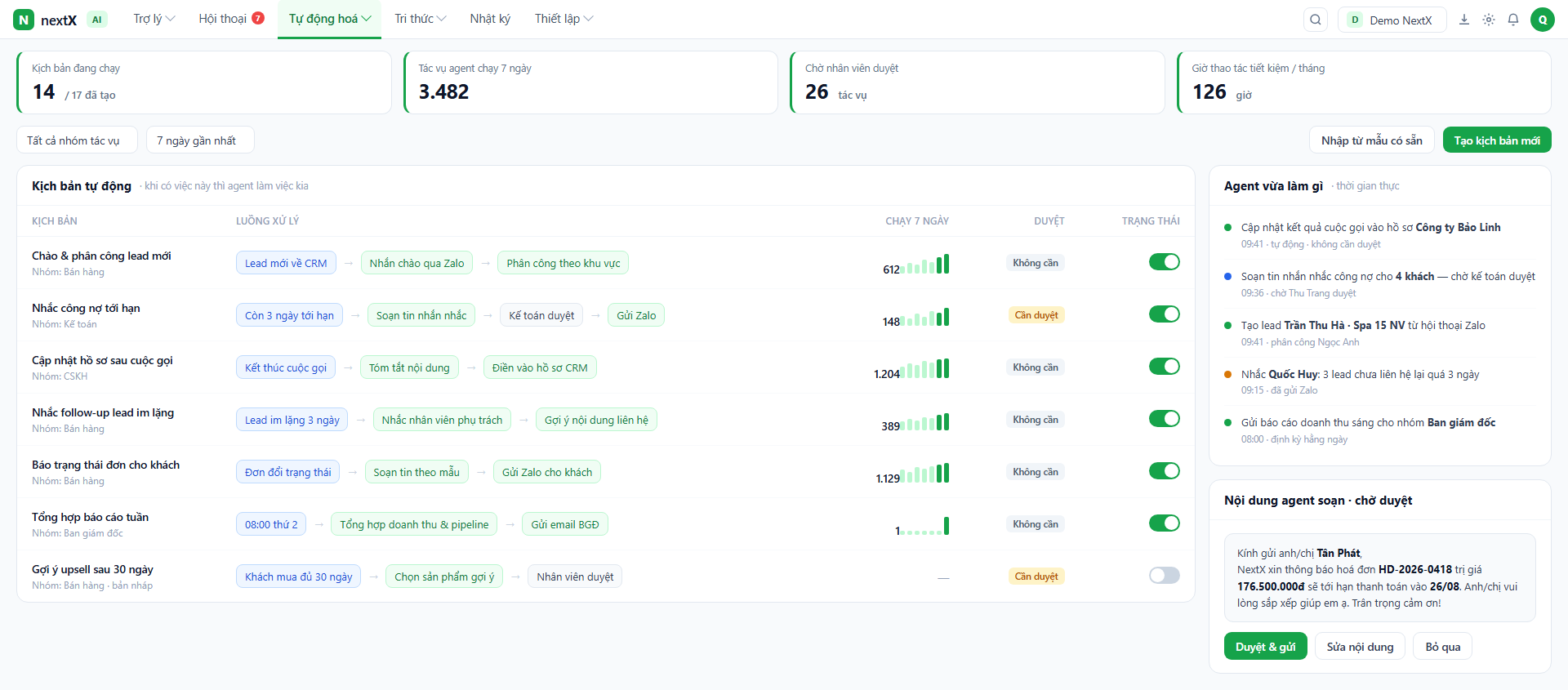
Task: Click the Tổng hợp báo cáo tuần scenario name
Action: 91,517
